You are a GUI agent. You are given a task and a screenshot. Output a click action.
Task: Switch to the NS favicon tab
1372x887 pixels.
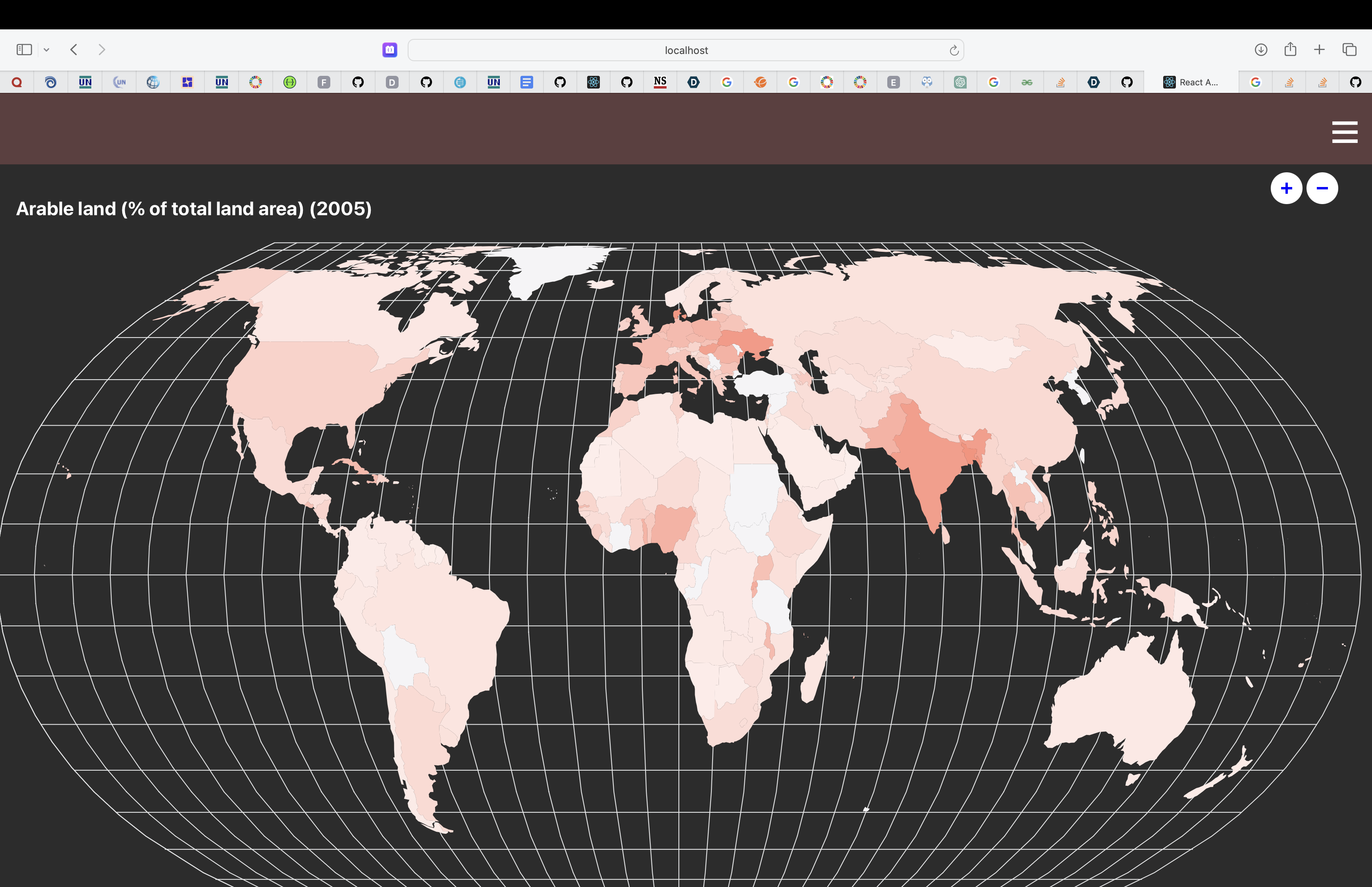pos(660,82)
